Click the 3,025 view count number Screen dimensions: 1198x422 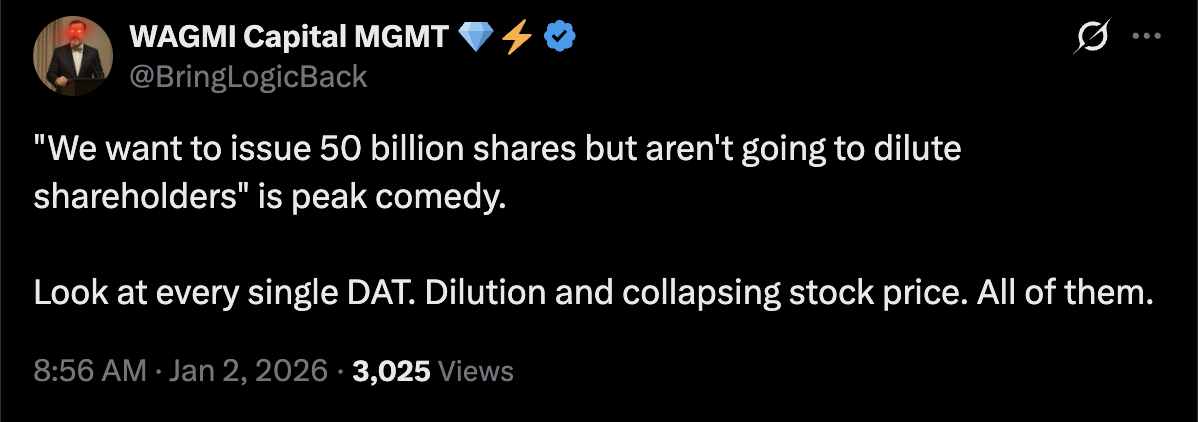point(392,372)
